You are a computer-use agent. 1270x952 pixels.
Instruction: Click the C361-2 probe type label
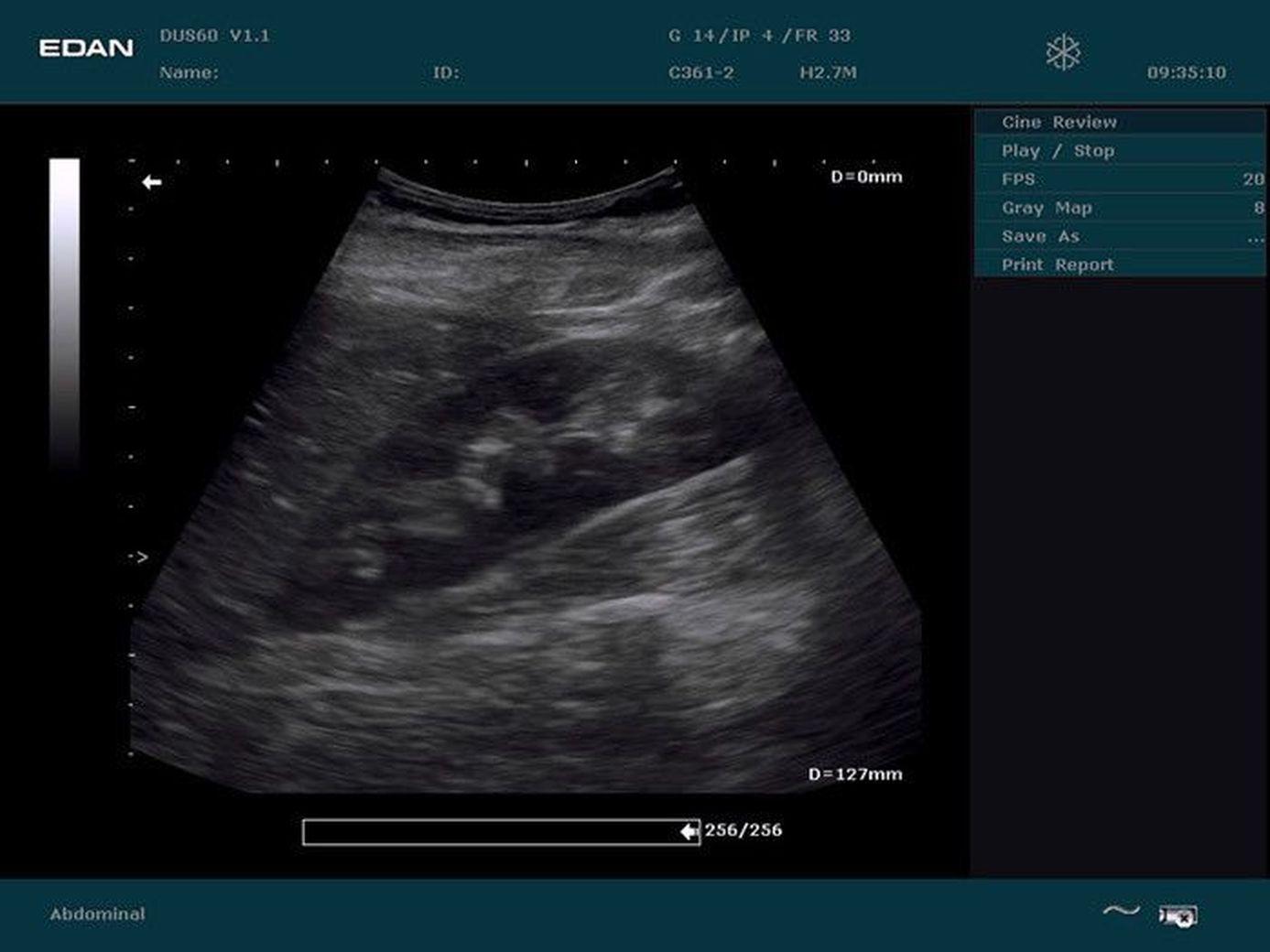(700, 72)
